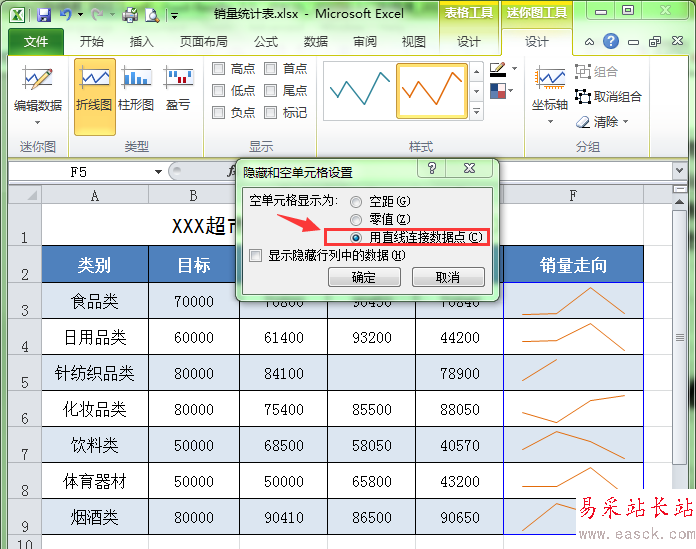Click the Edit Data (编辑数据) icon
This screenshot has height=549, width=696.
pos(38,79)
